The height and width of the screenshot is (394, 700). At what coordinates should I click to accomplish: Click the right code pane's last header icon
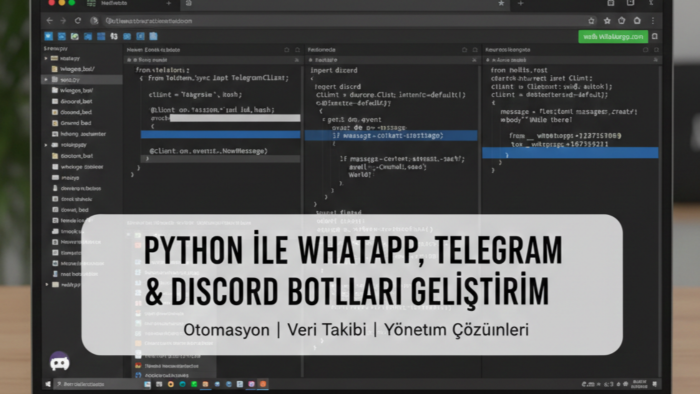656,50
